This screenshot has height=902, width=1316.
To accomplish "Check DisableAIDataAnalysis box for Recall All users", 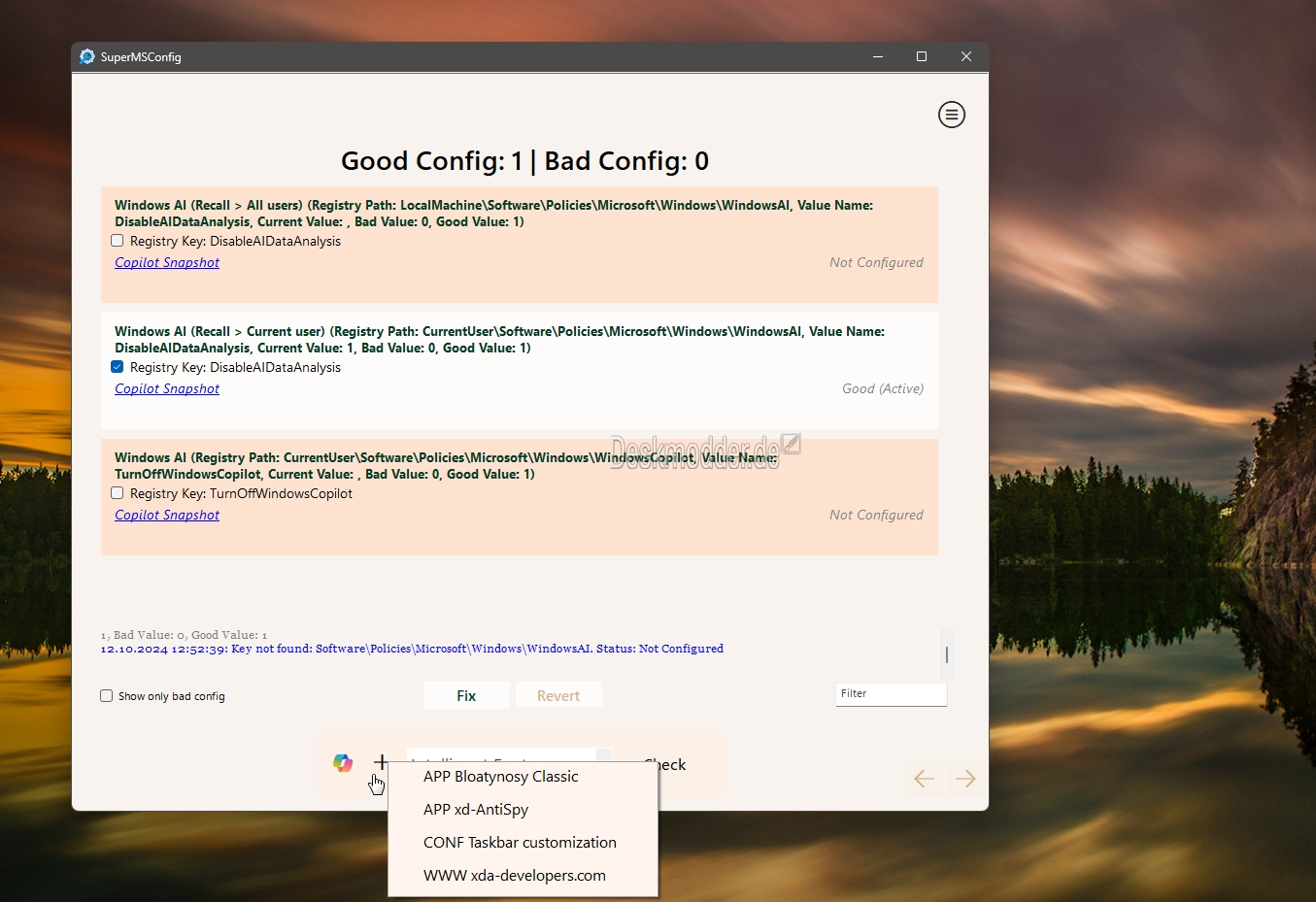I will 118,241.
